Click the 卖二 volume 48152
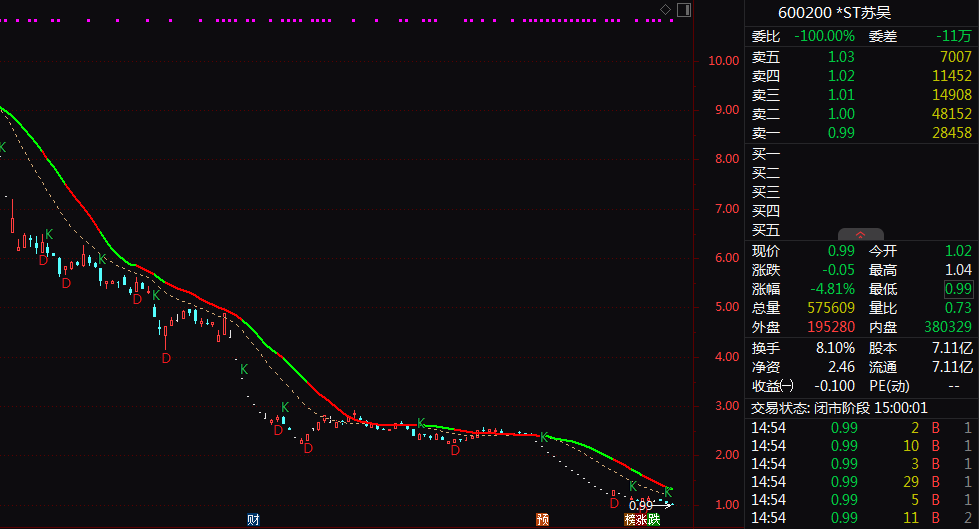Image resolution: width=979 pixels, height=529 pixels. [x=952, y=114]
